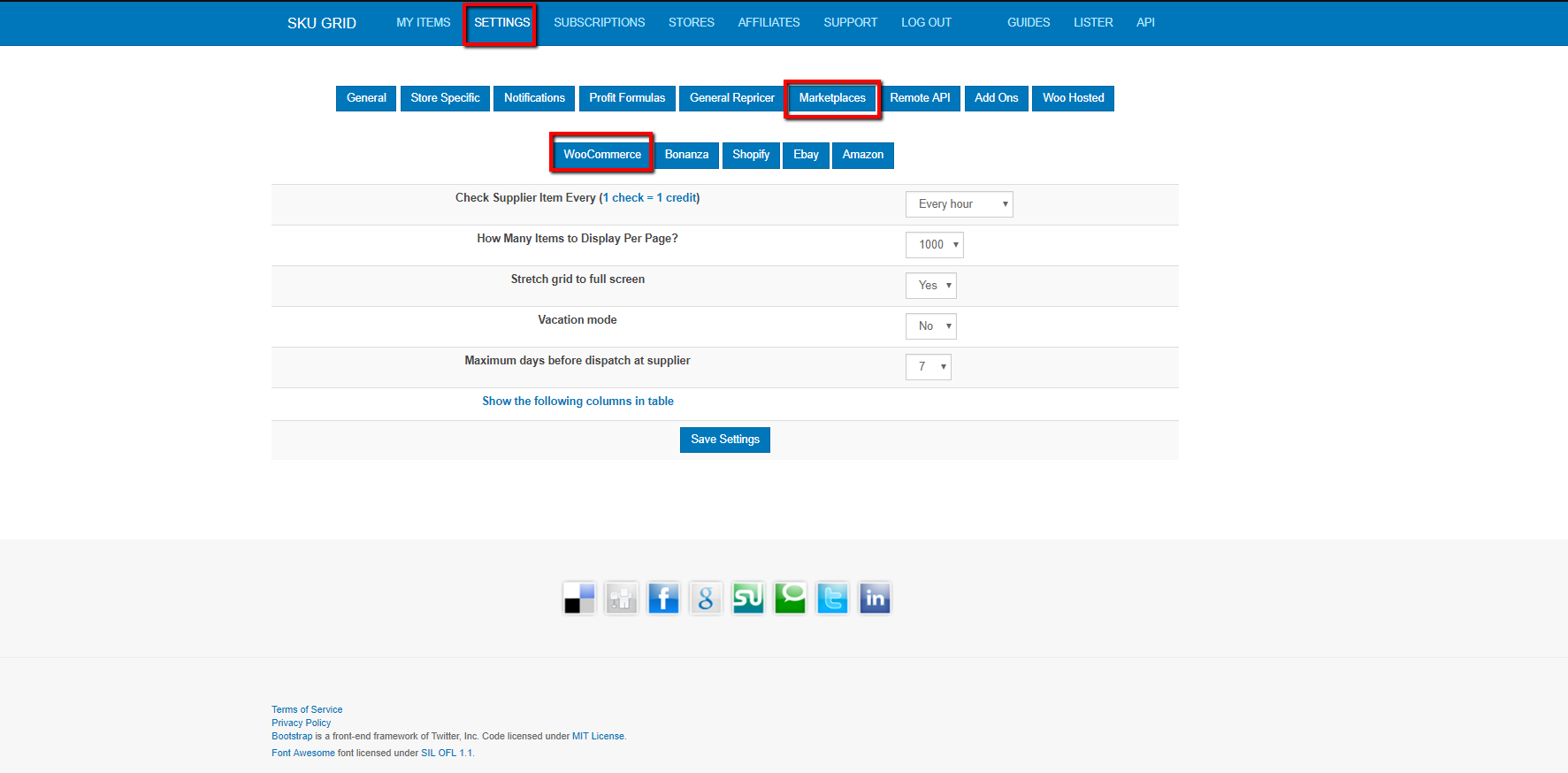Switch to the General settings tab

(366, 98)
